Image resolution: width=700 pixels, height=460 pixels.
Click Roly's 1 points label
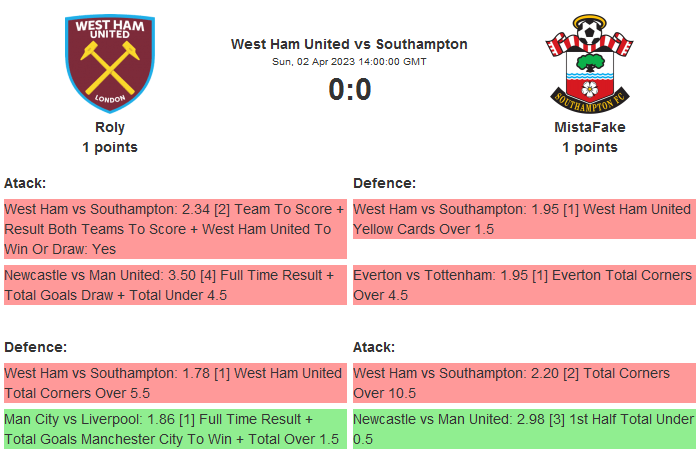click(x=110, y=147)
